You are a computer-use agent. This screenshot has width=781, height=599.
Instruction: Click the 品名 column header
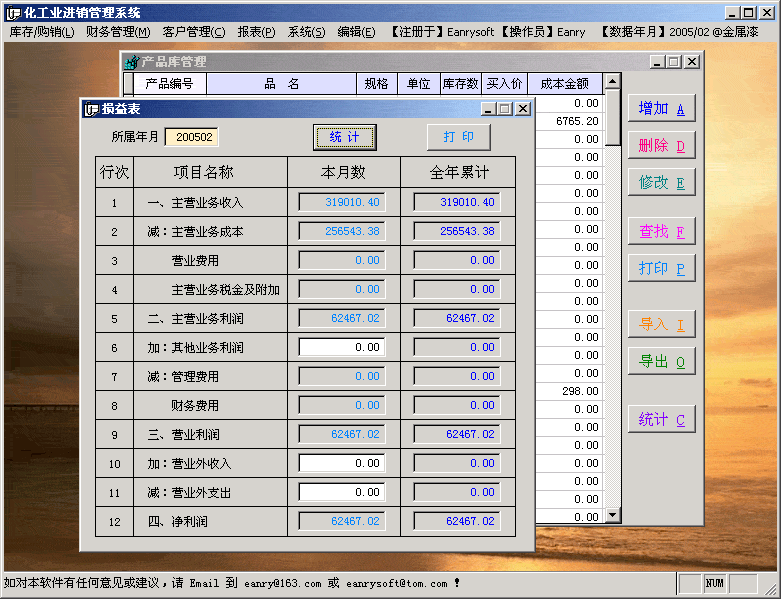[x=281, y=84]
